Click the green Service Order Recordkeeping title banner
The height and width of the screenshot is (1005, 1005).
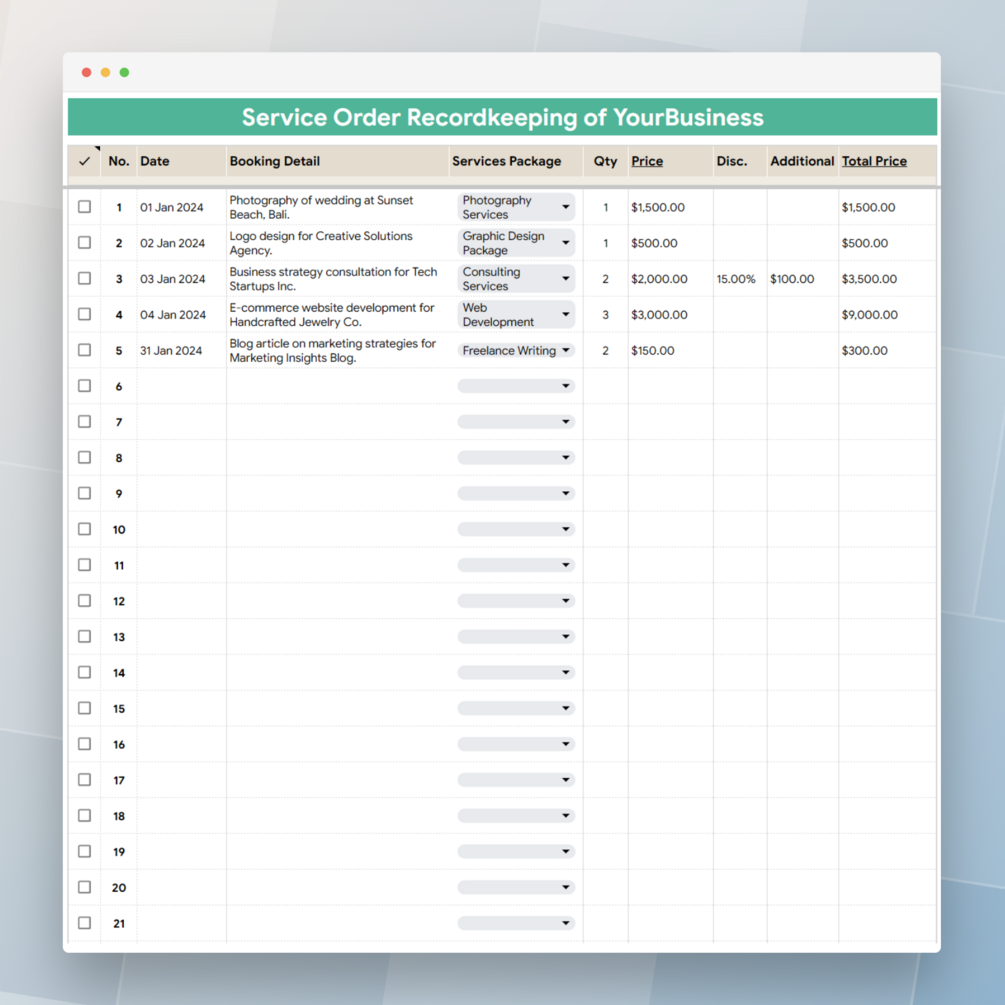pos(502,117)
